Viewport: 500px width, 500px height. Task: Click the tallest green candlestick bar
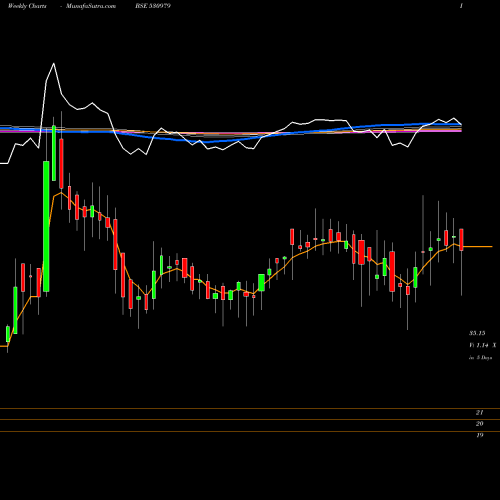46,226
